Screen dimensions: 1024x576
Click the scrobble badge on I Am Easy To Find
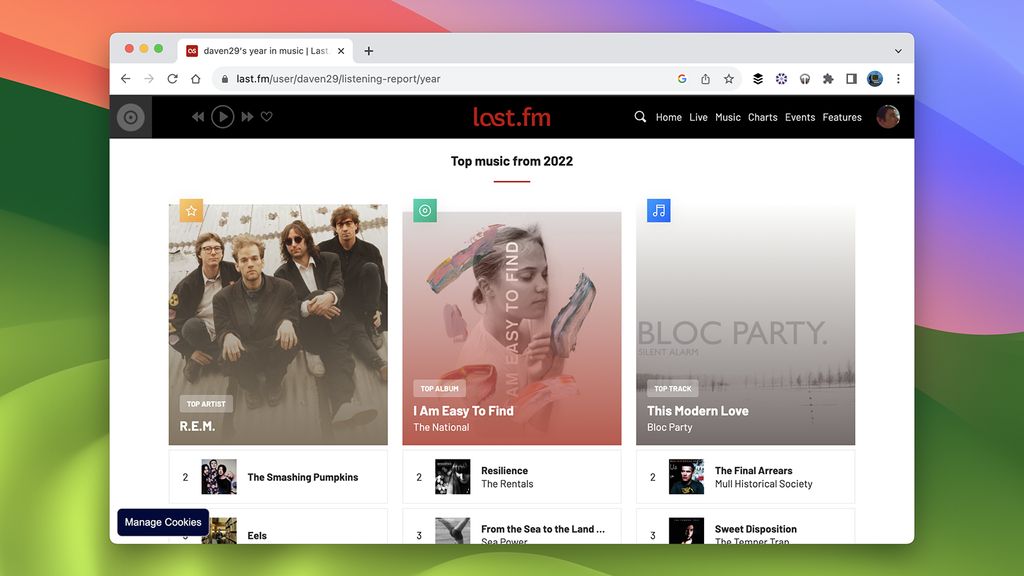[424, 210]
